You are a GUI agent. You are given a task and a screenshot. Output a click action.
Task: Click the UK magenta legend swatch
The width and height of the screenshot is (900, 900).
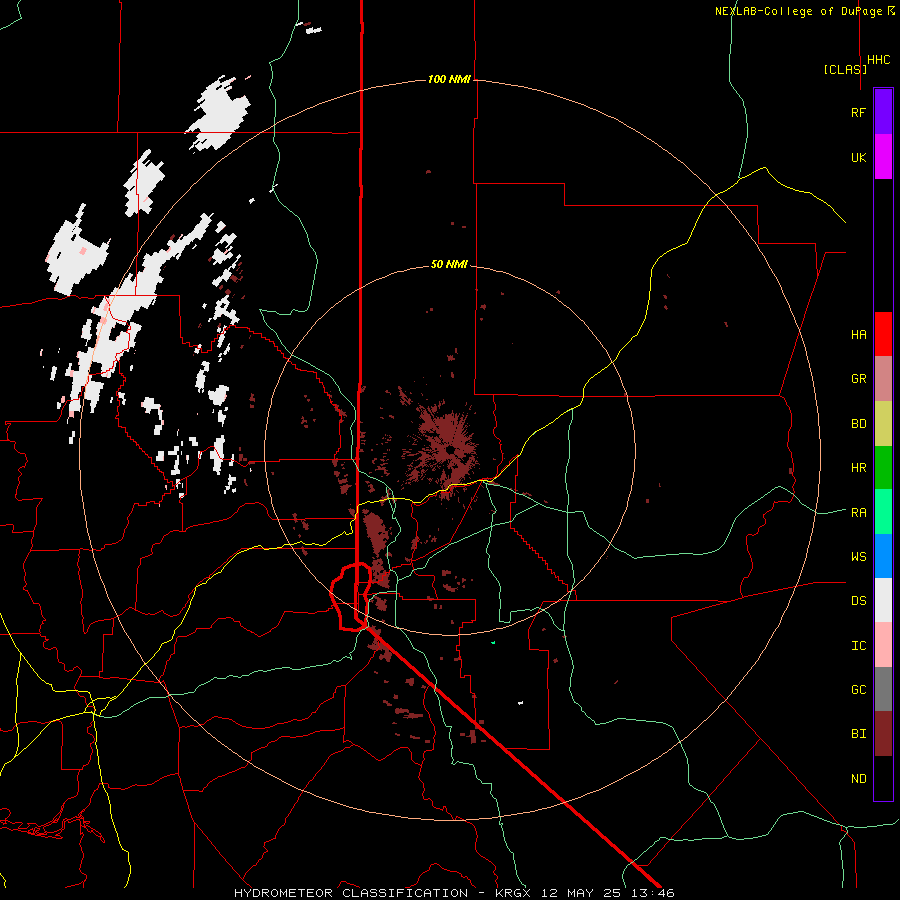[883, 157]
